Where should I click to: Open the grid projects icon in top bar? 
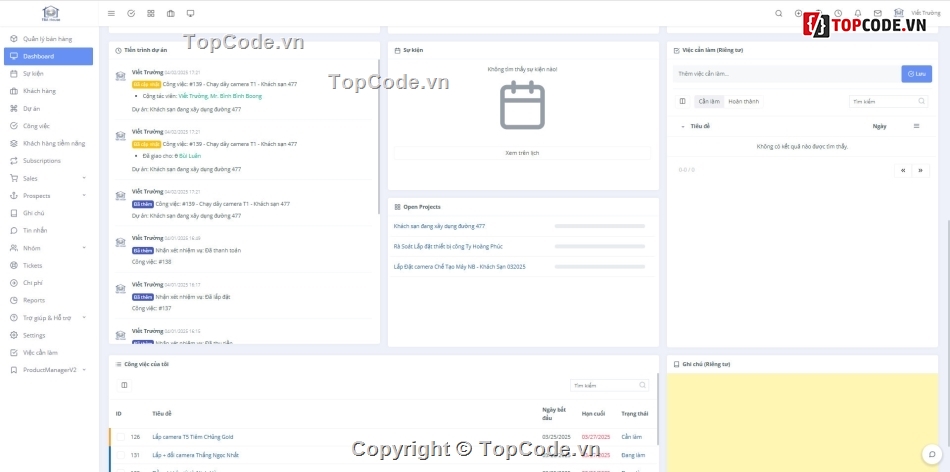pos(151,13)
